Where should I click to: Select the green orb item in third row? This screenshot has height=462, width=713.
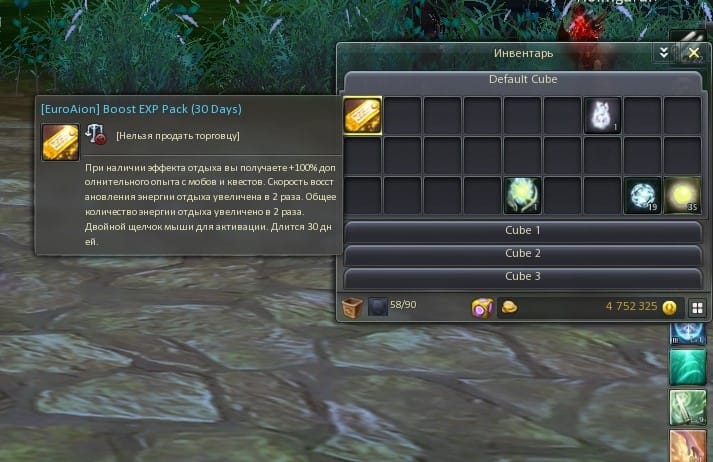pyautogui.click(x=522, y=196)
